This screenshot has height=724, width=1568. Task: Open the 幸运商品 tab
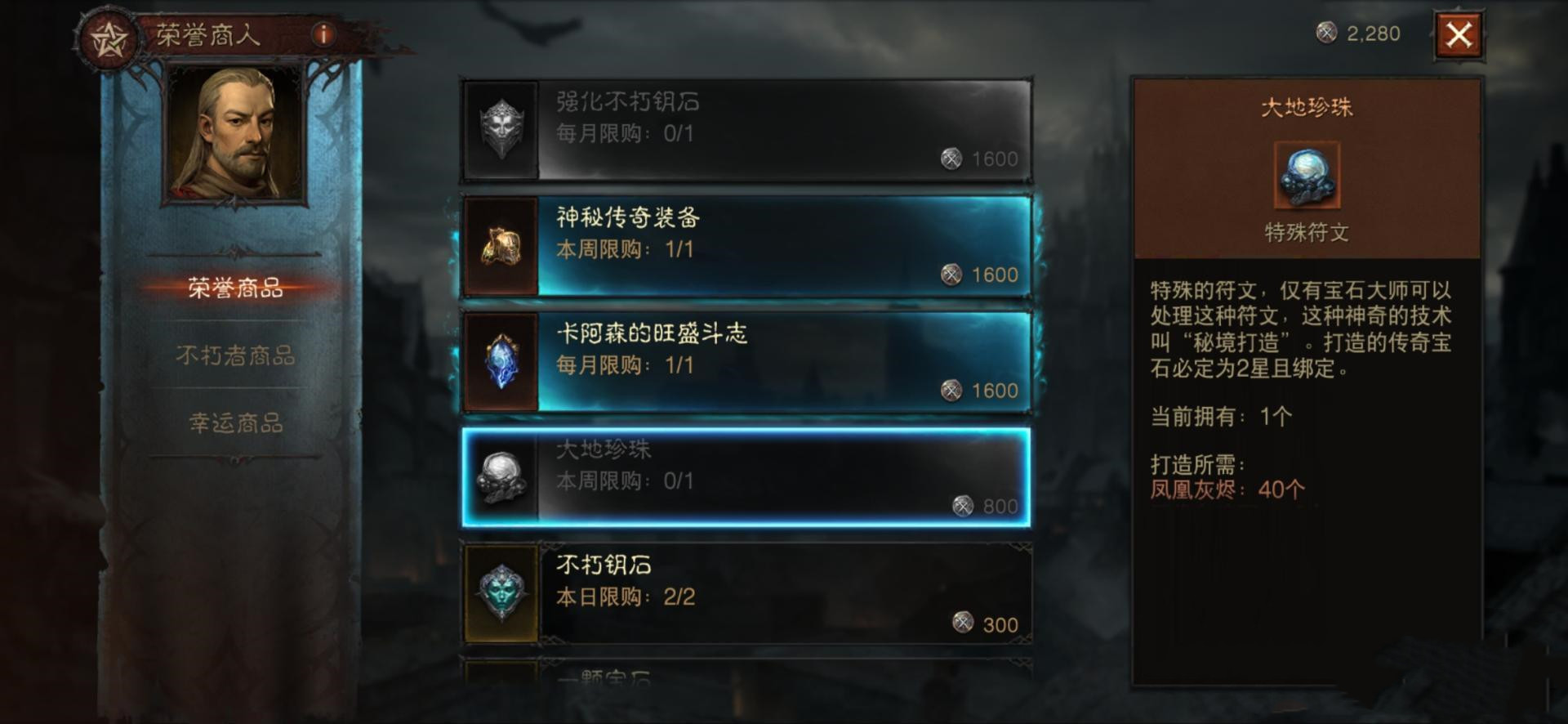235,422
